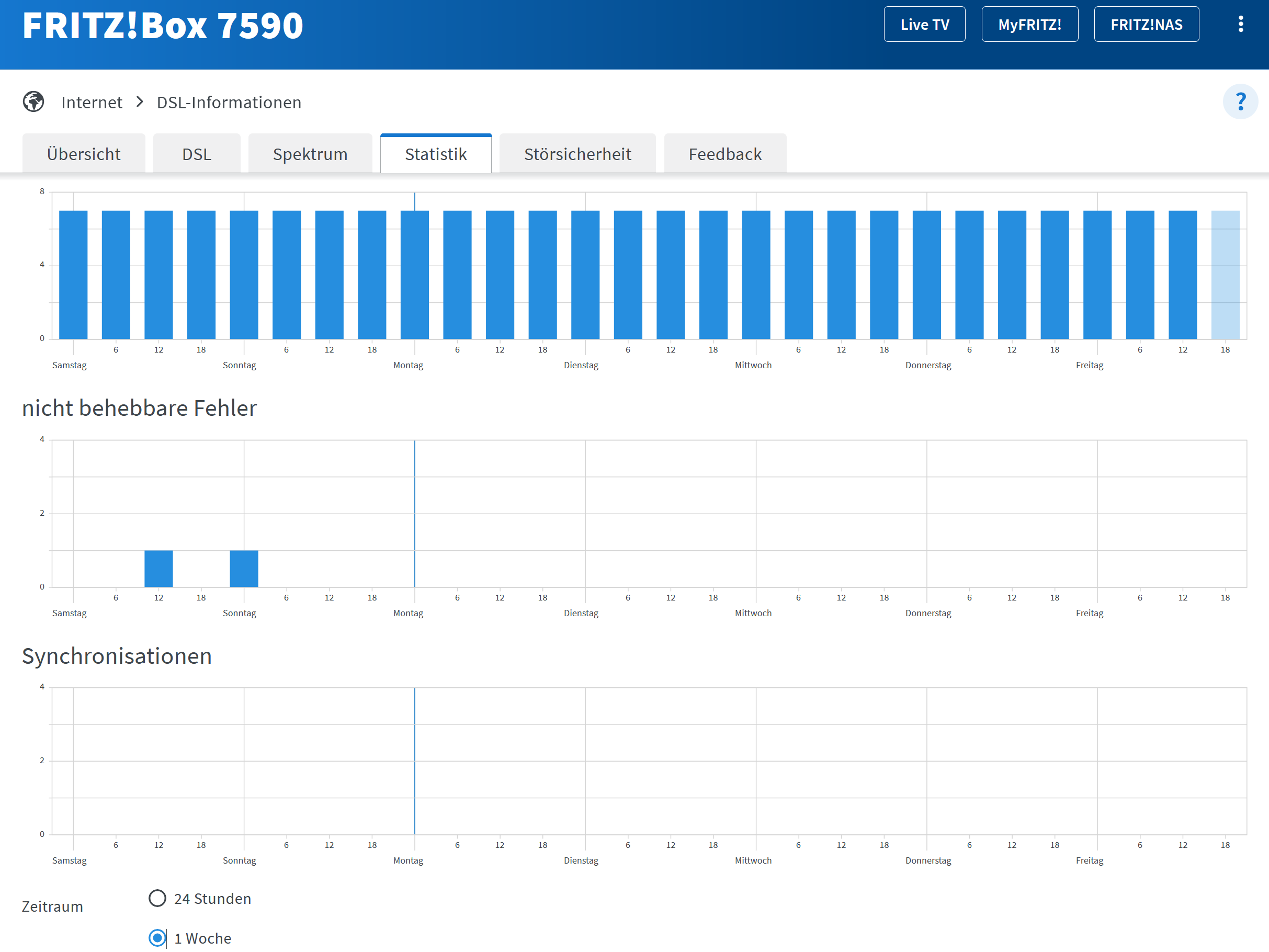Open the three-dot options menu

click(1240, 24)
